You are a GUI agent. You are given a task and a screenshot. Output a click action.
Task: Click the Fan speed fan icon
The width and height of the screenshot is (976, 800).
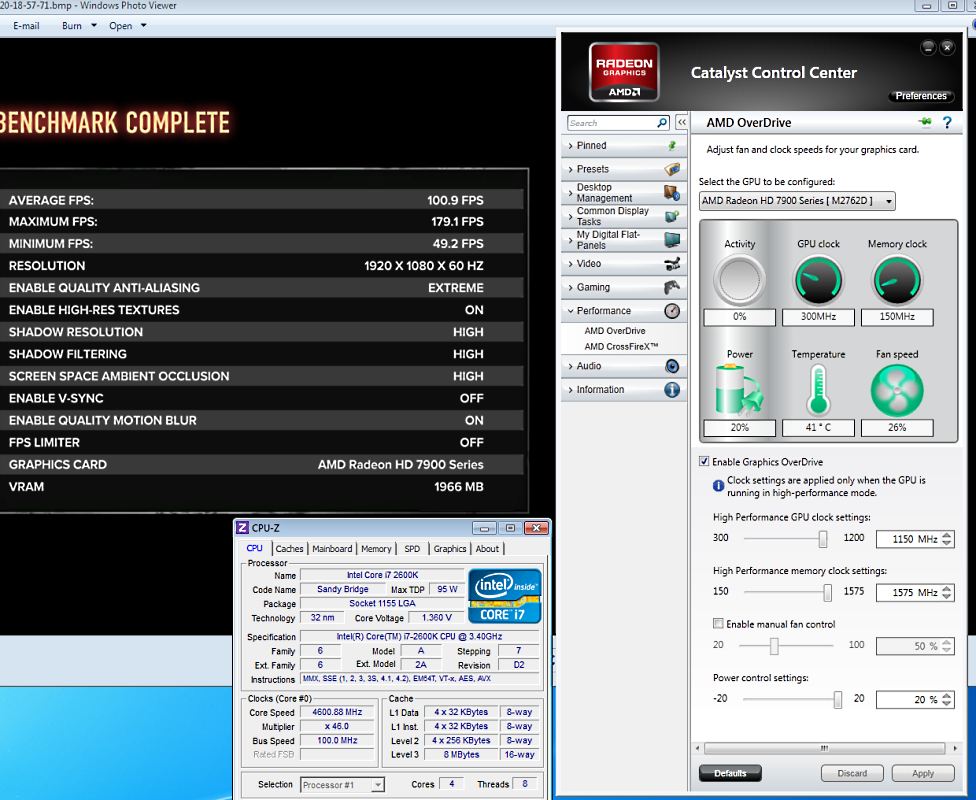[897, 390]
